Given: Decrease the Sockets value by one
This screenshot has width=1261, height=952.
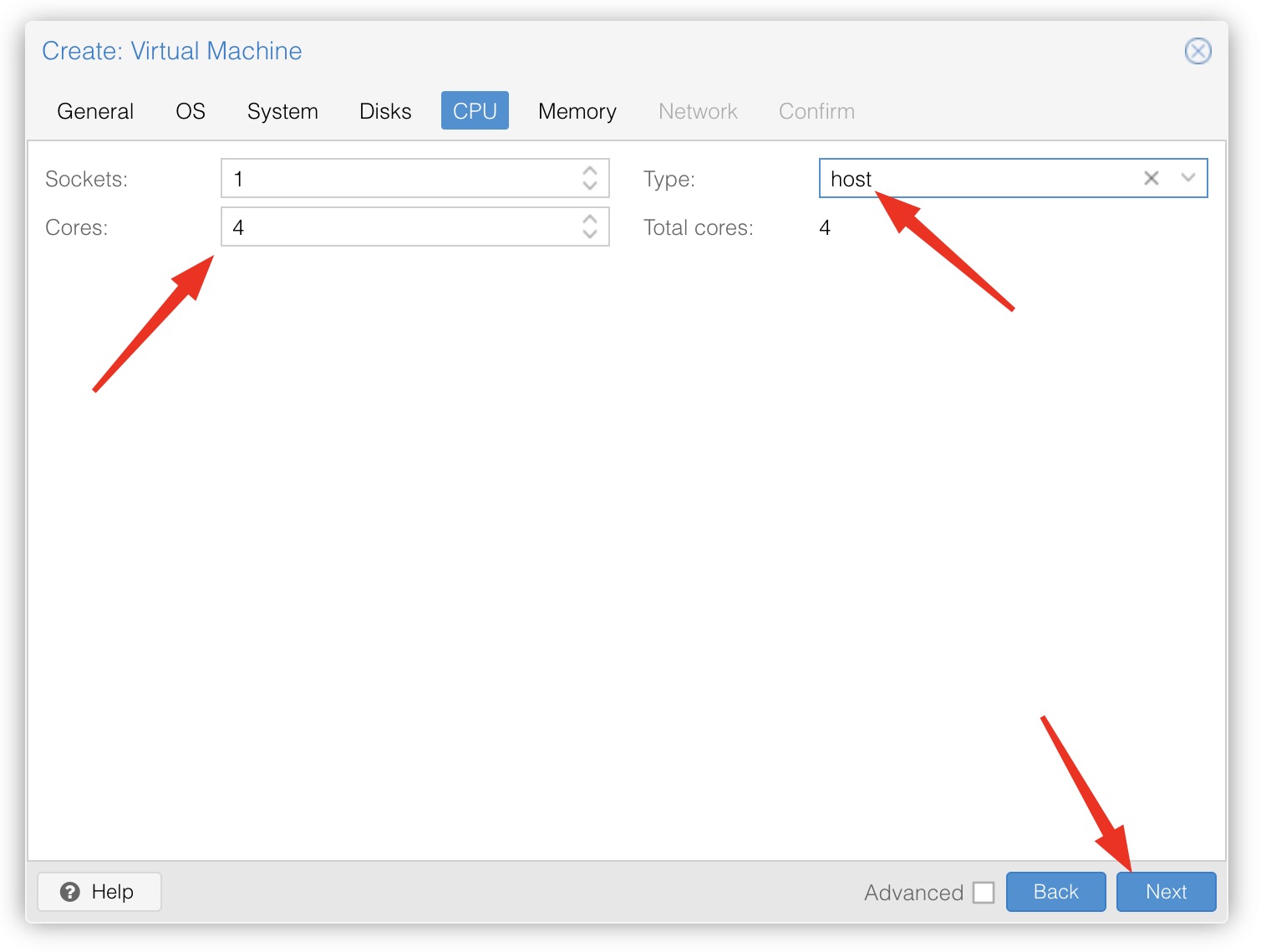Looking at the screenshot, I should [589, 186].
